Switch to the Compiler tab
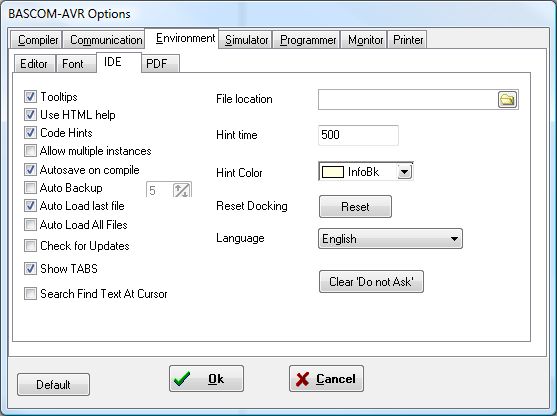 pos(37,40)
